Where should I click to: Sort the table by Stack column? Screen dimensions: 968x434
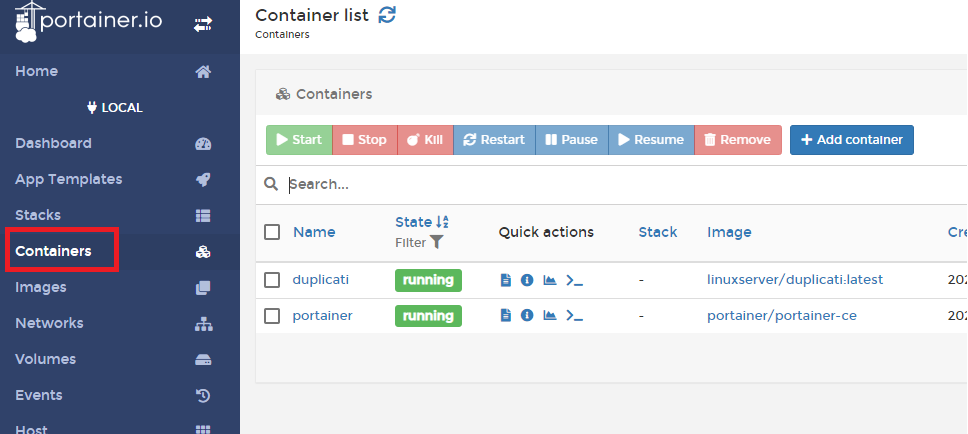coord(657,232)
